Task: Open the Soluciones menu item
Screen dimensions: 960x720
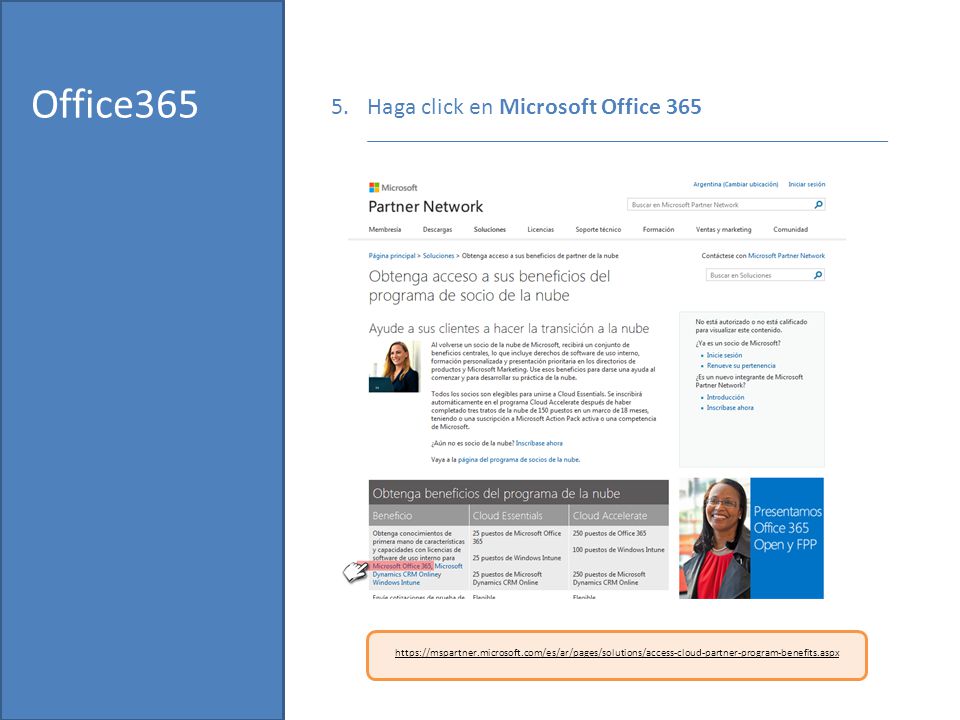Action: point(490,230)
